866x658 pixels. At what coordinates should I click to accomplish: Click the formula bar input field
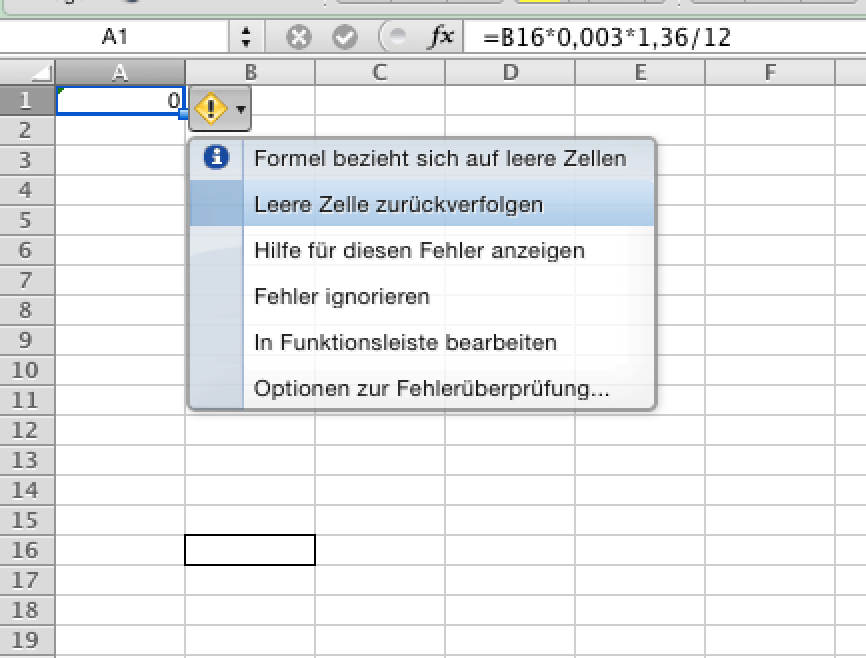(x=664, y=37)
